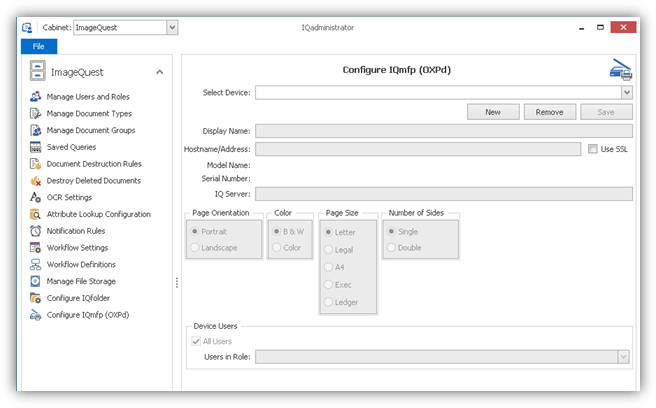Click the OCR Settings icon
Viewport: 656px width, 408px height.
click(36, 197)
